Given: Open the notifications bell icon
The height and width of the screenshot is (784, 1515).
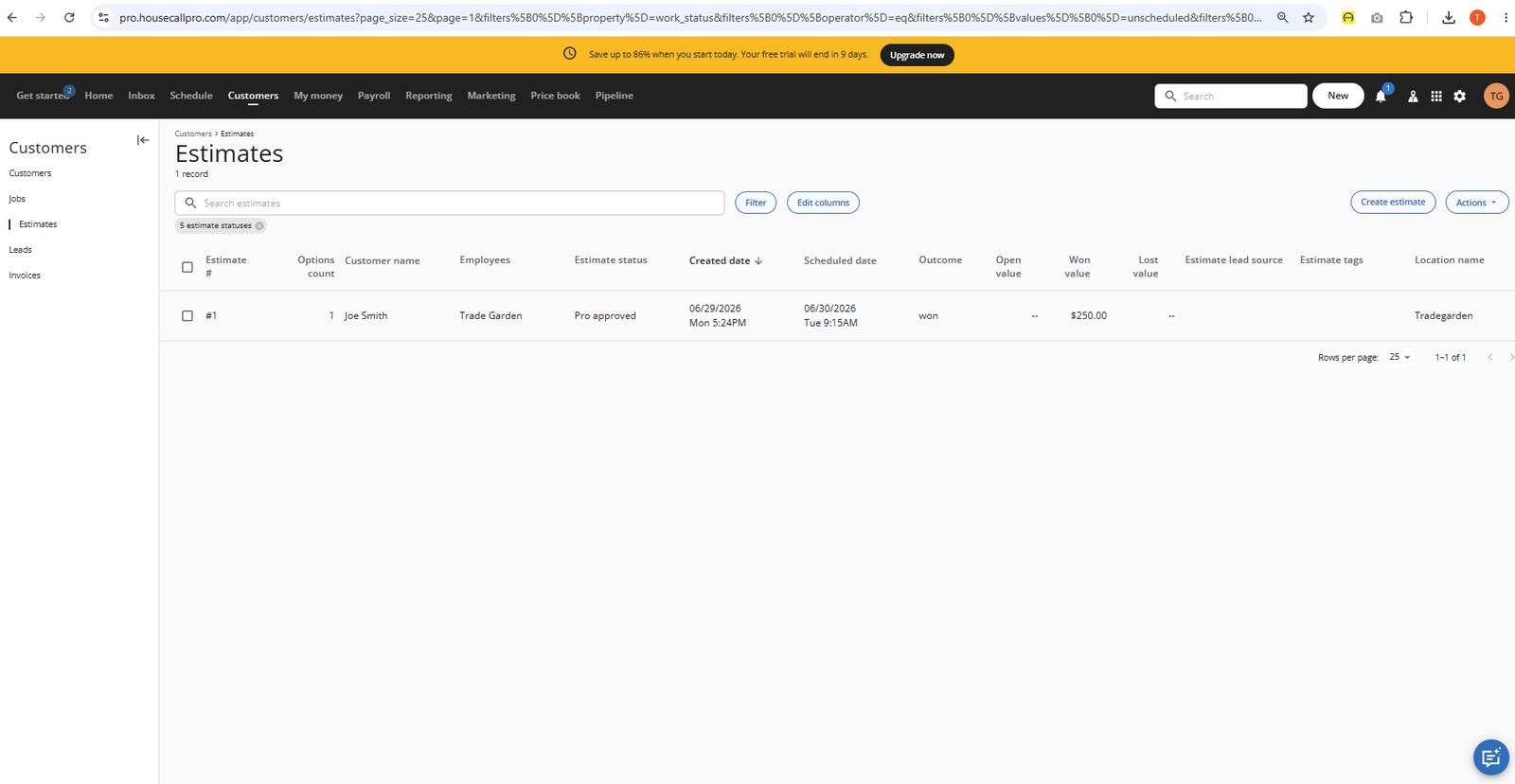Looking at the screenshot, I should 1381,96.
